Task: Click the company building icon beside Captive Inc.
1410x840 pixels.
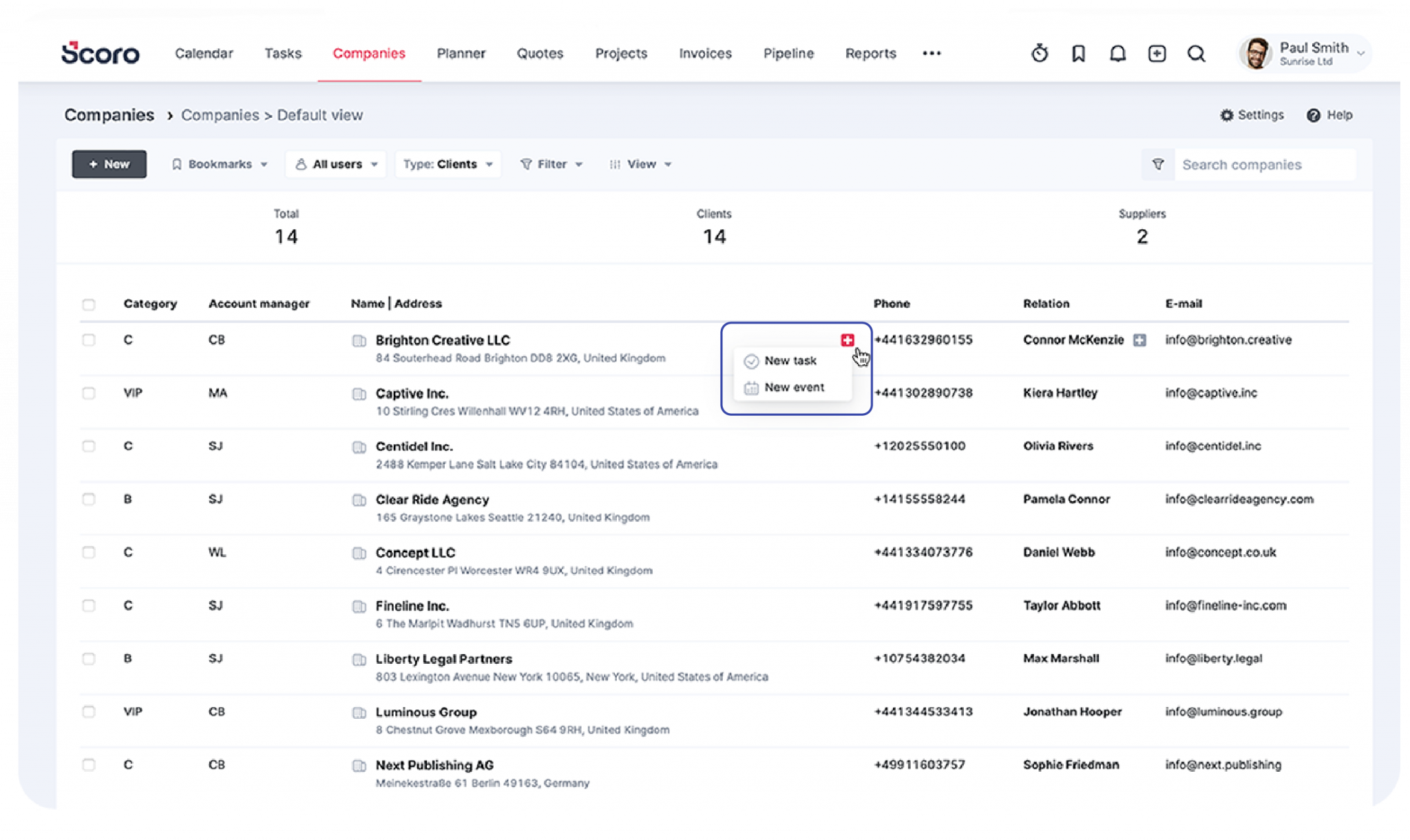Action: point(359,394)
